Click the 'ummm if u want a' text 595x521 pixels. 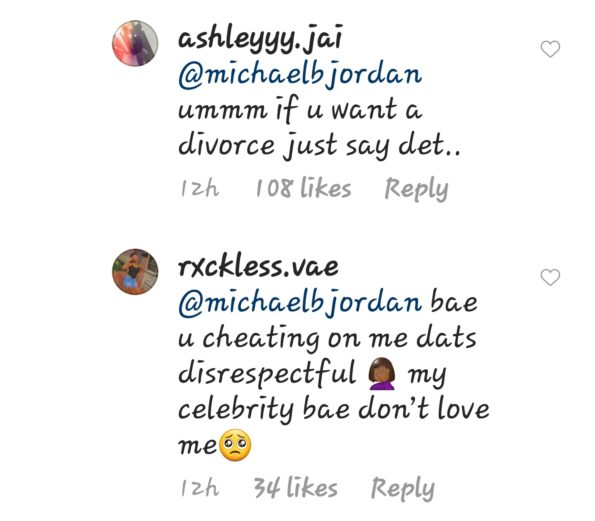(x=300, y=110)
